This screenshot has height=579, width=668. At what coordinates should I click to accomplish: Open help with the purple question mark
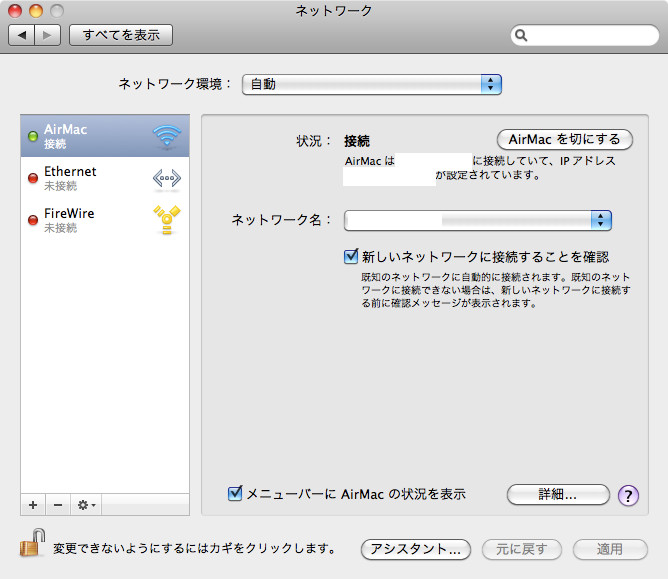(x=628, y=495)
